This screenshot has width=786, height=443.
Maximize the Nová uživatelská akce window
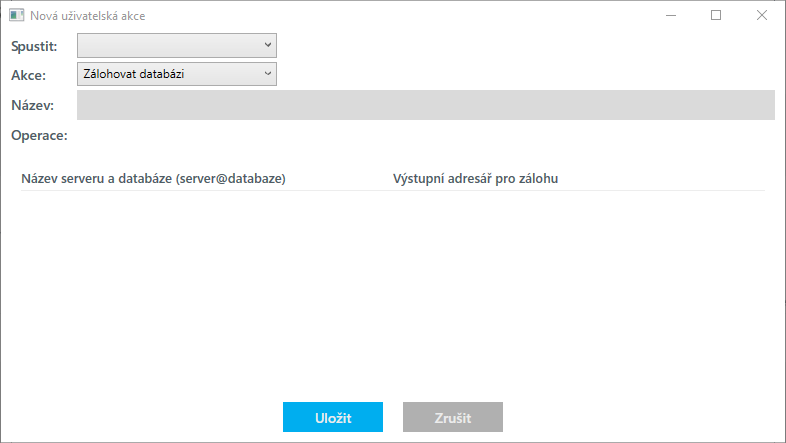click(x=716, y=16)
